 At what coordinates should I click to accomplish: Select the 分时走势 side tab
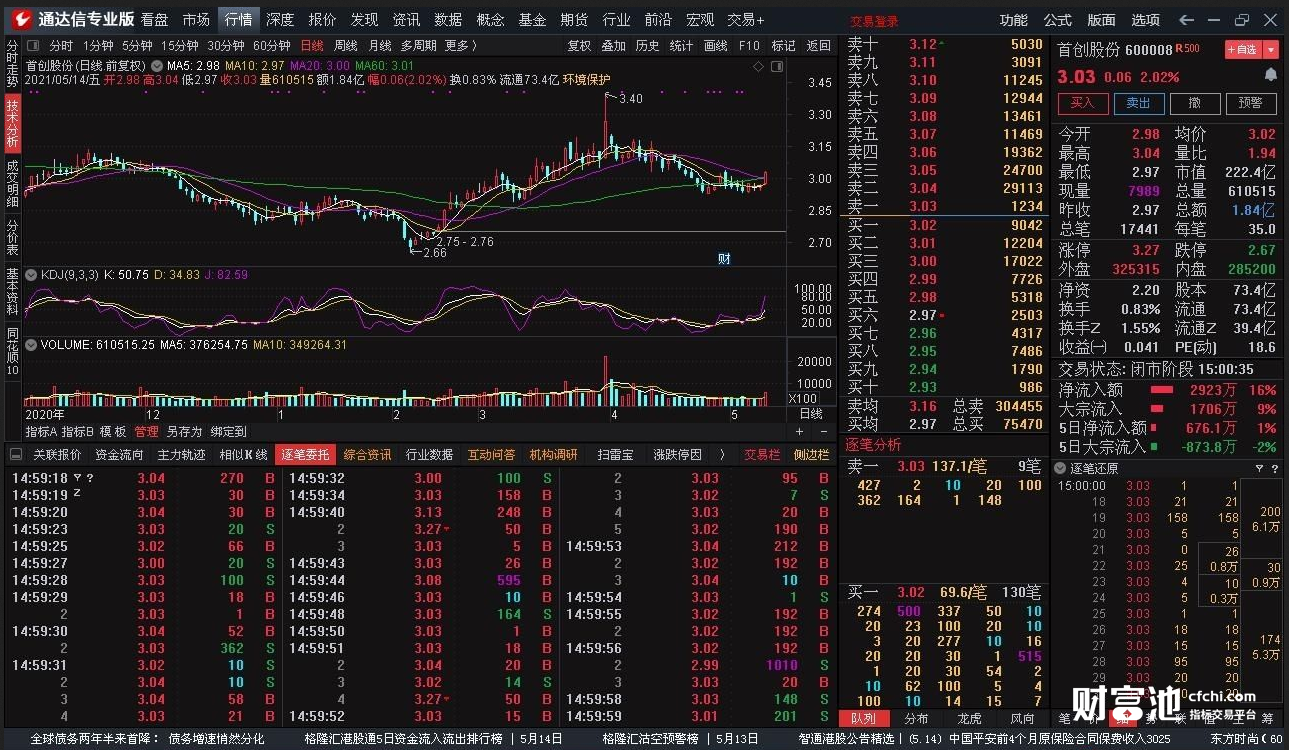tap(12, 64)
